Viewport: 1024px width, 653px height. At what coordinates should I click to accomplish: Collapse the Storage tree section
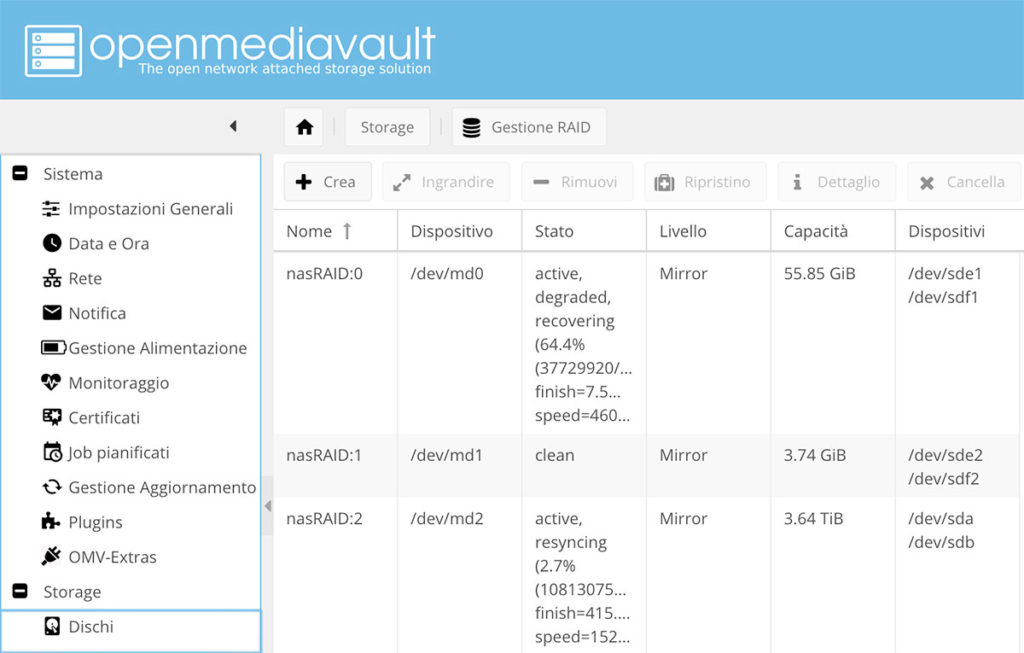click(x=19, y=592)
